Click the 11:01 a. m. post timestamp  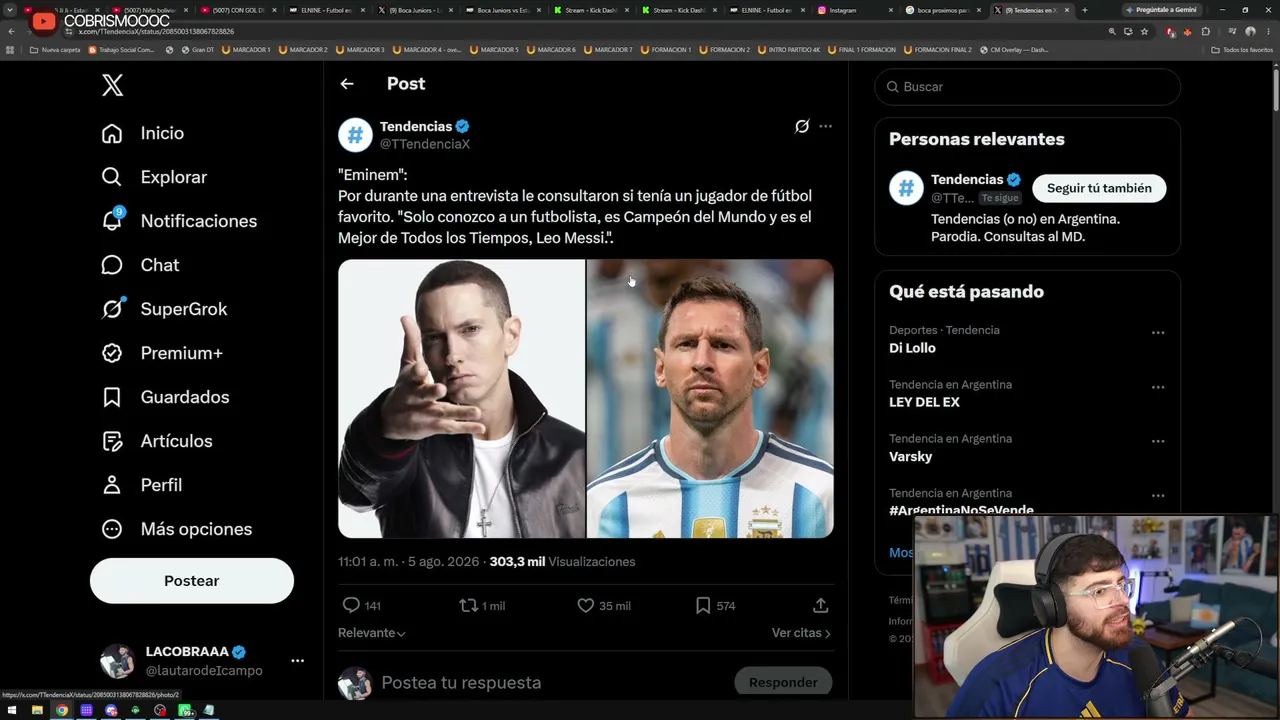[x=409, y=562]
